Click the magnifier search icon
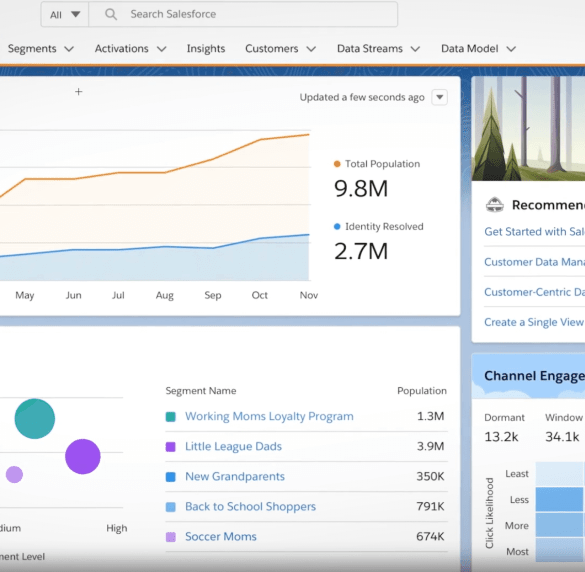Viewport: 585px width, 572px height. tap(111, 15)
